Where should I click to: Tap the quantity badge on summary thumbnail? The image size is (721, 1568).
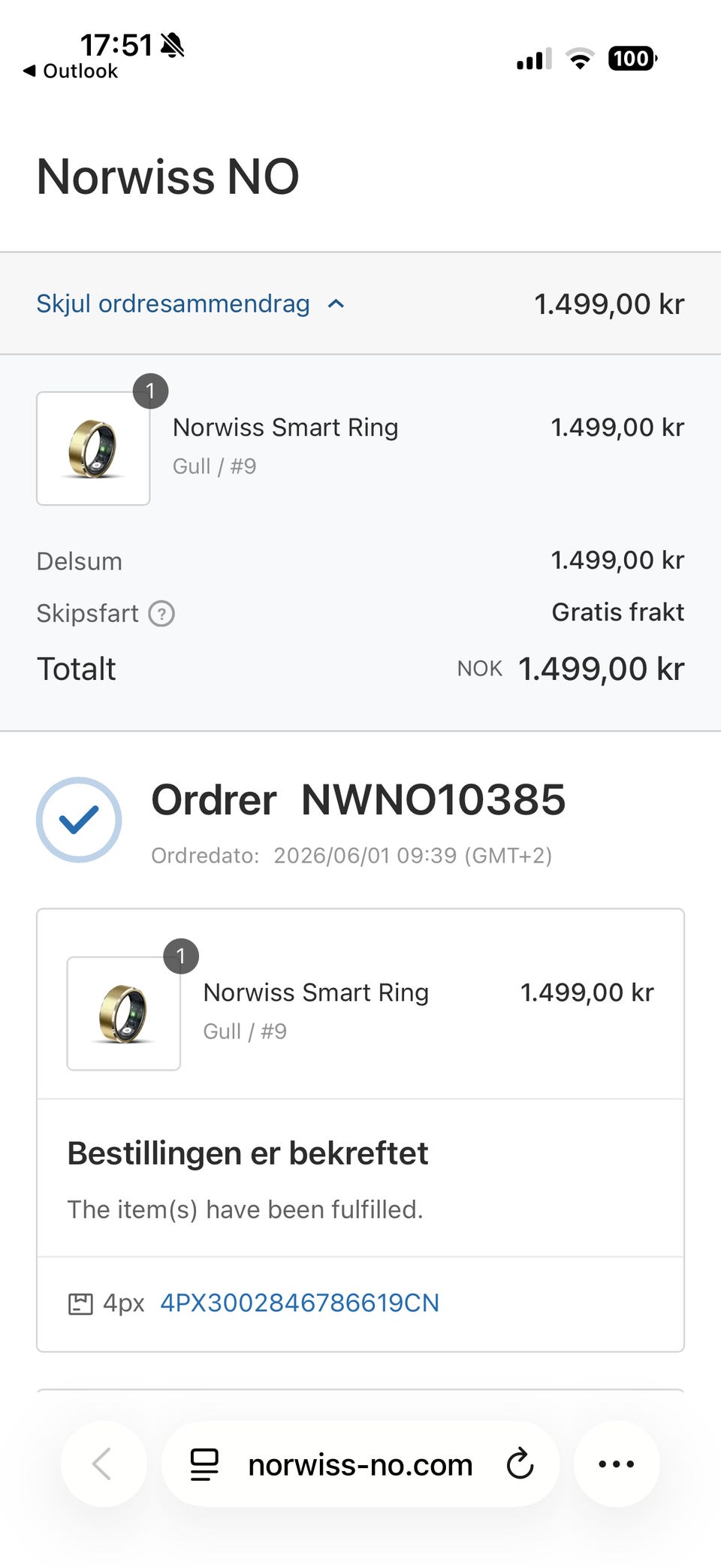click(150, 391)
